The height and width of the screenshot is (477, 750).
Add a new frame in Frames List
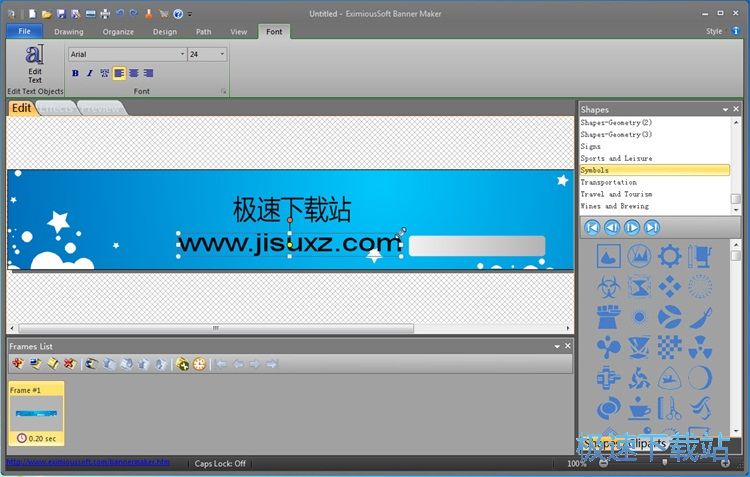(x=18, y=364)
